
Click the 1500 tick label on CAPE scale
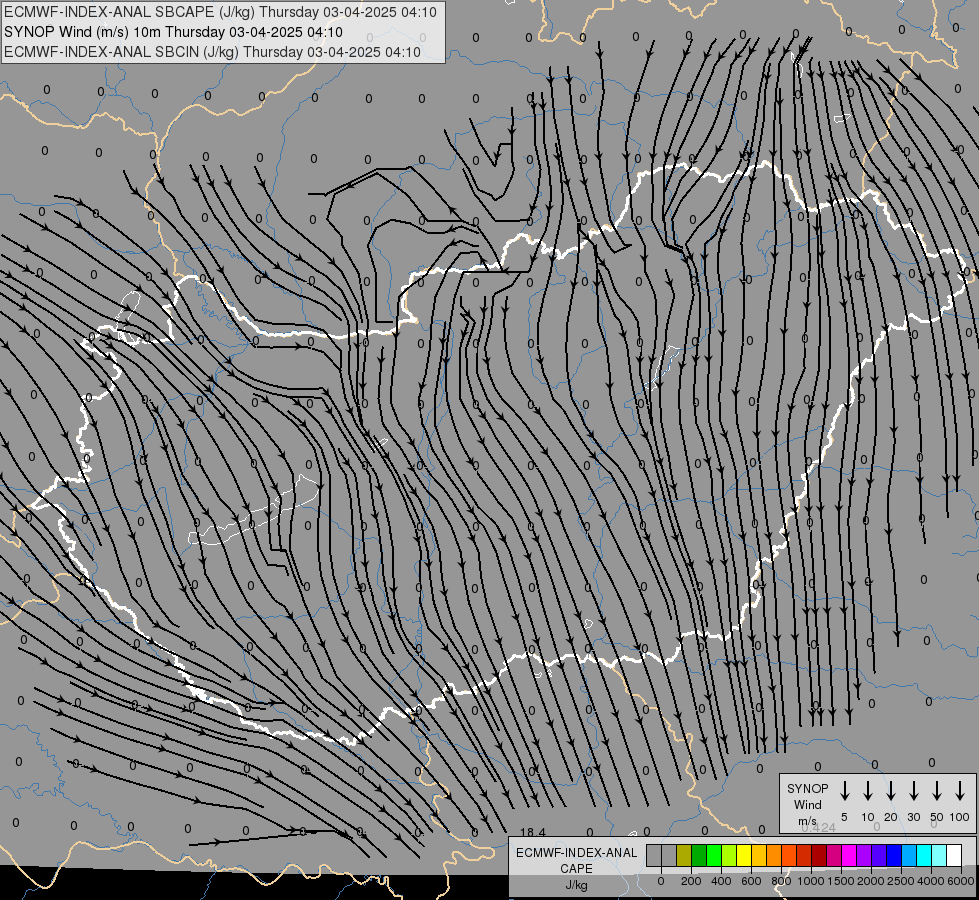tap(840, 881)
